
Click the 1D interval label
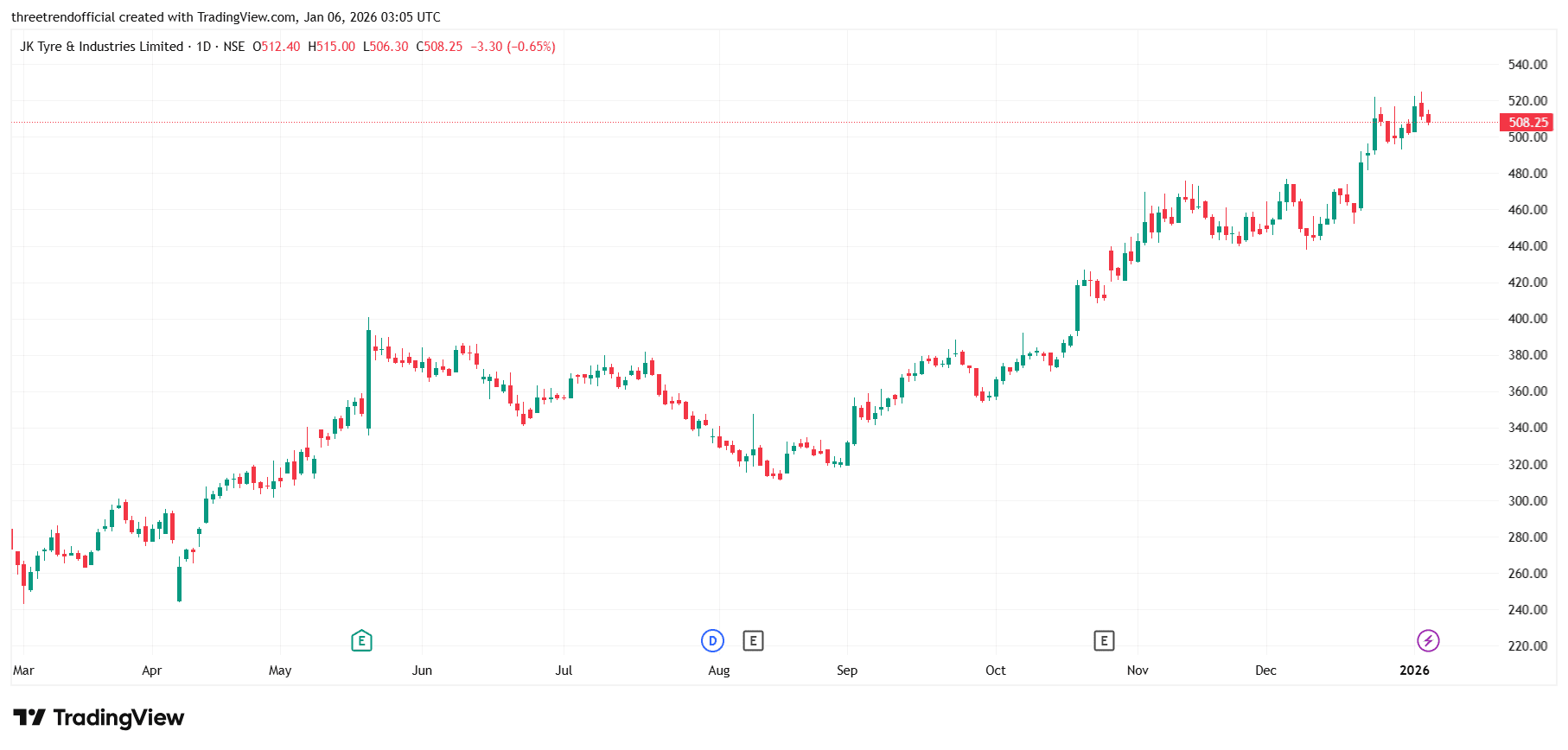(x=204, y=47)
